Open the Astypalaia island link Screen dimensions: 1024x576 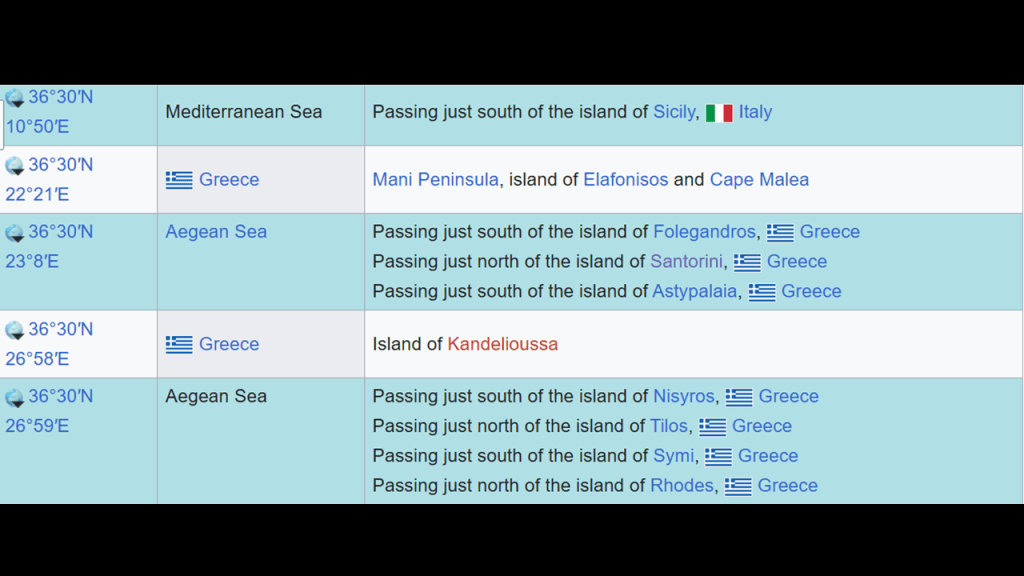point(696,292)
